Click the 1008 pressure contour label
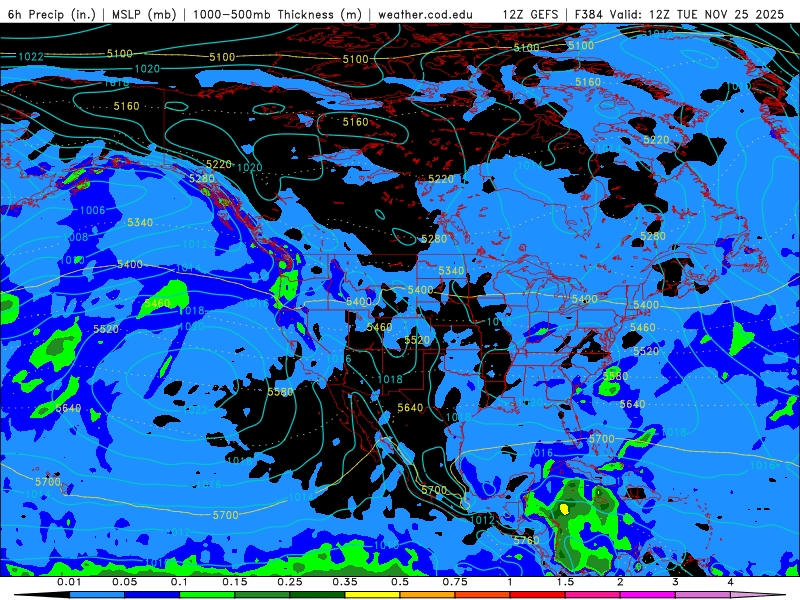Image resolution: width=800 pixels, height=600 pixels. [x=76, y=237]
